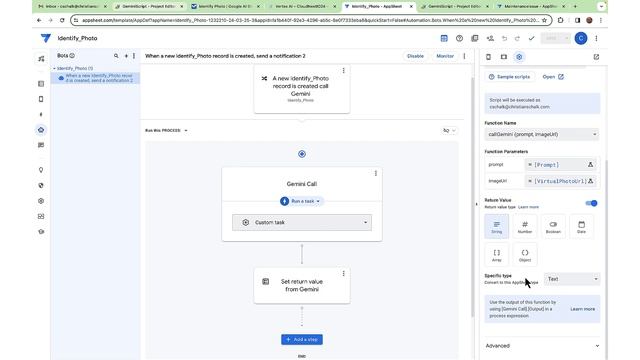Open right panel in new window icon
640x360 pixels.
point(596,57)
